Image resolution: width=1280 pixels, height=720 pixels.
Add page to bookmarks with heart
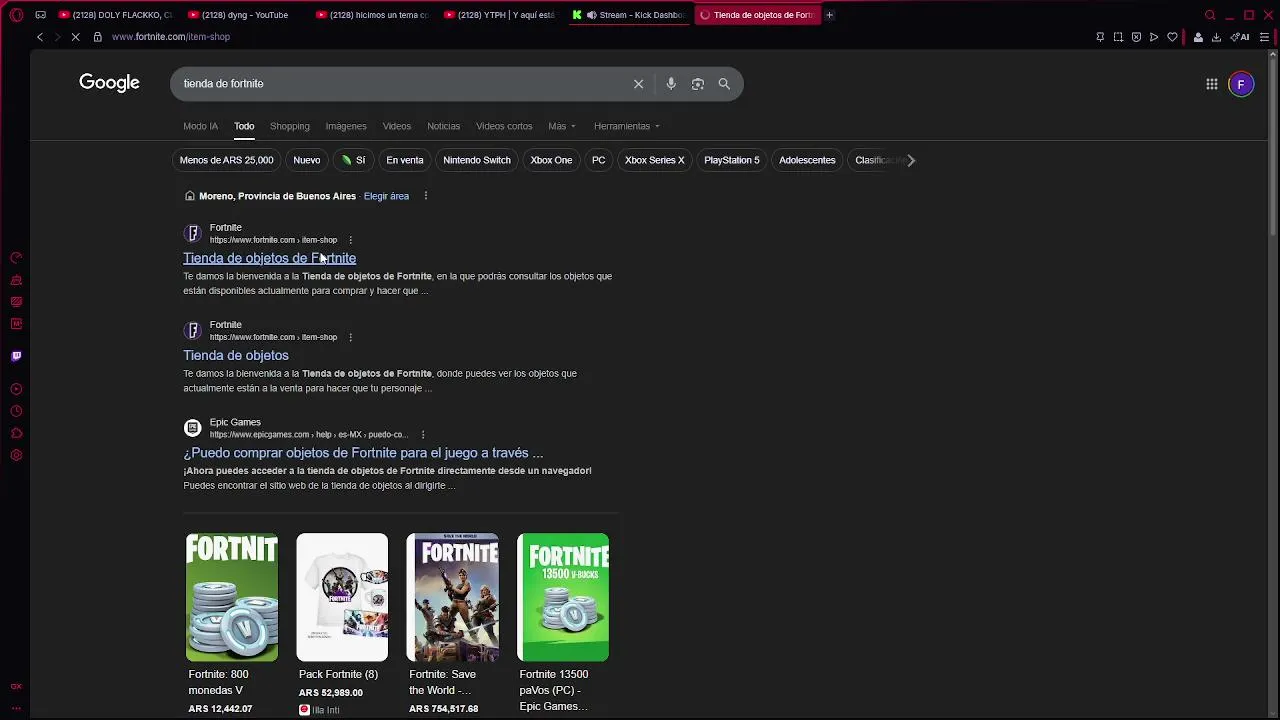pyautogui.click(x=1172, y=37)
